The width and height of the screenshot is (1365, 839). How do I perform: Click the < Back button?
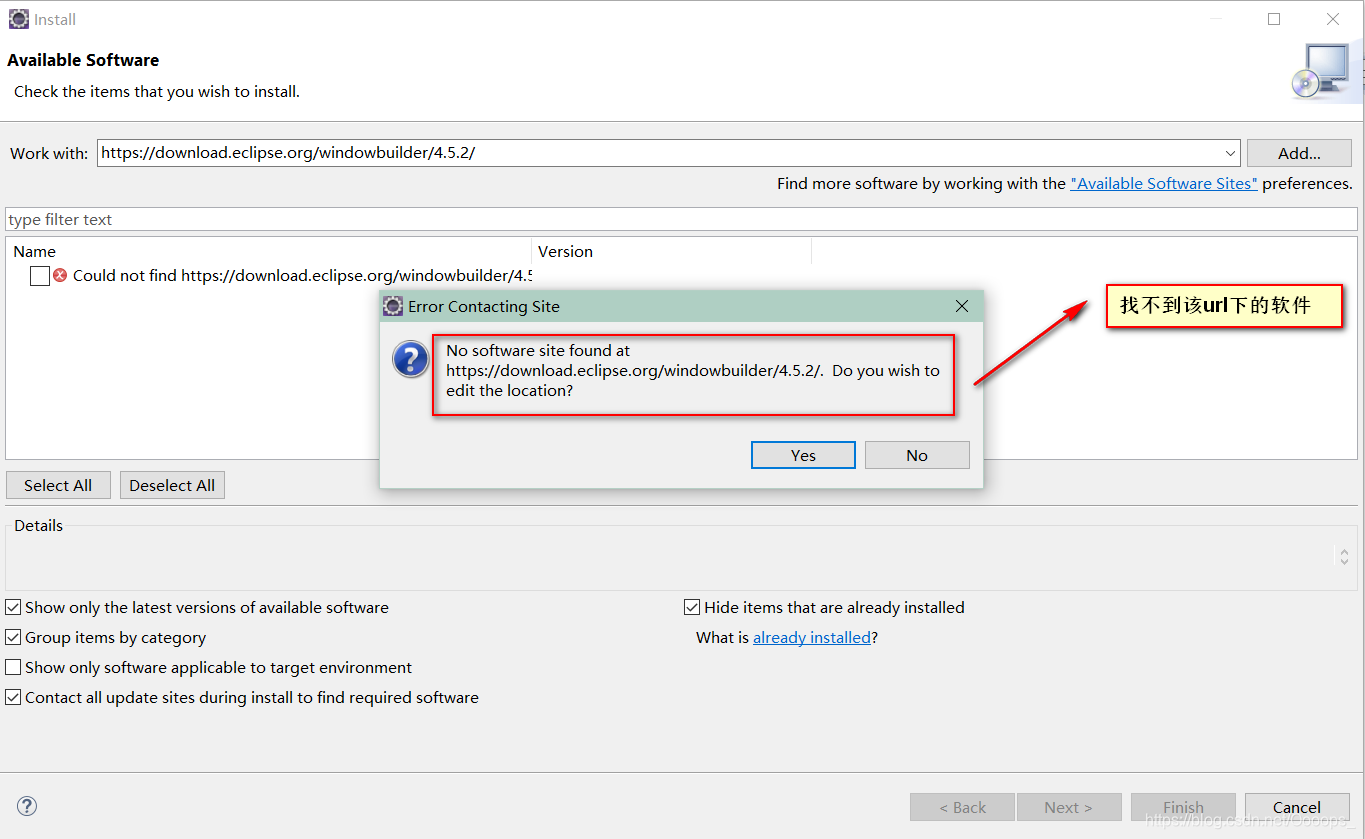pyautogui.click(x=963, y=807)
